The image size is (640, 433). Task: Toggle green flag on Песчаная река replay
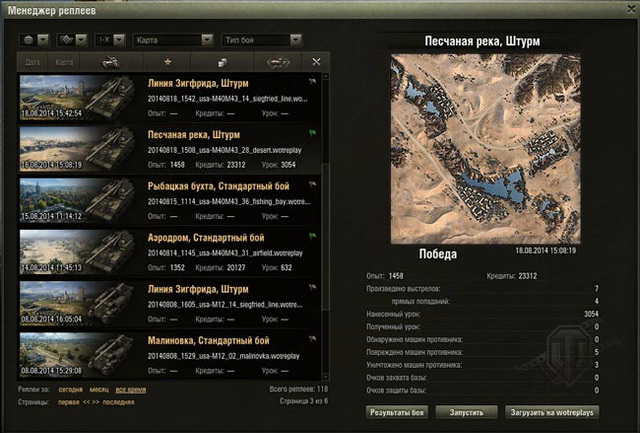pos(313,133)
